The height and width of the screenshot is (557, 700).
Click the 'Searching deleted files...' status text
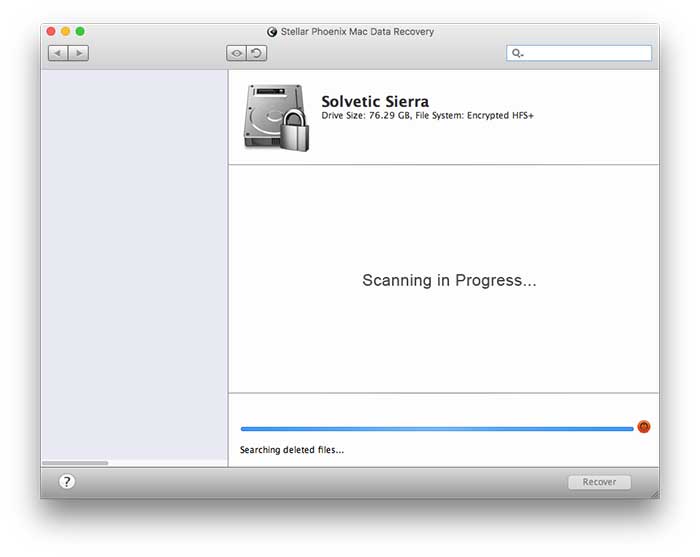pyautogui.click(x=292, y=450)
